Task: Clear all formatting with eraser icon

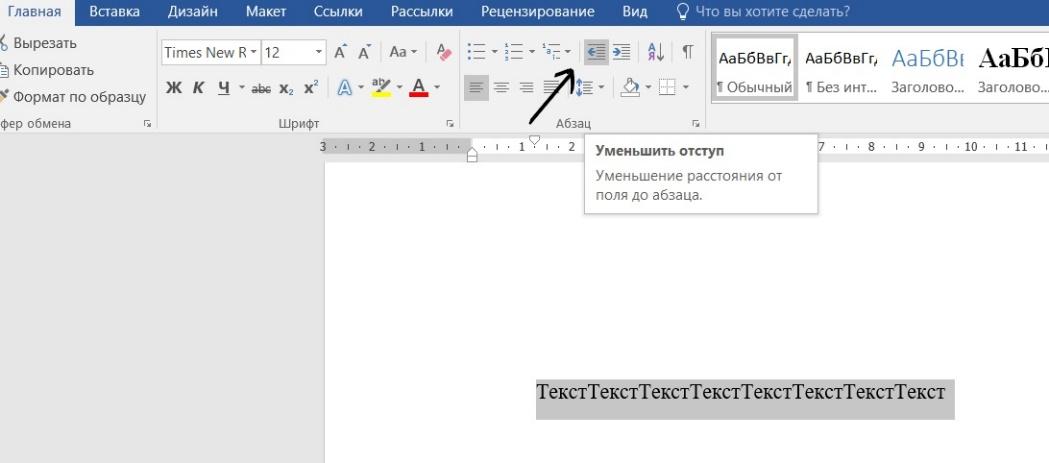Action: tap(445, 53)
